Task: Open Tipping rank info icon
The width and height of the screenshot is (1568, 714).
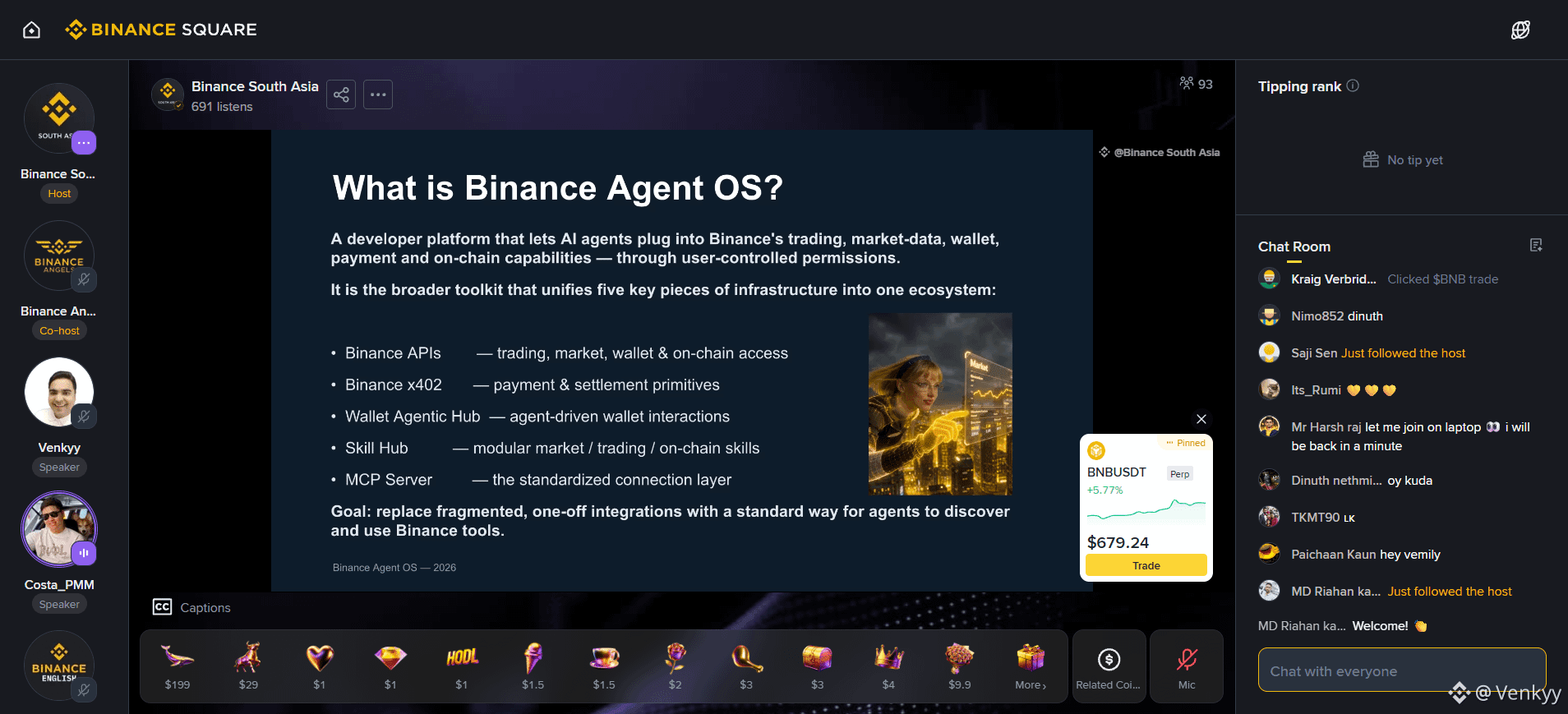Action: point(1353,85)
